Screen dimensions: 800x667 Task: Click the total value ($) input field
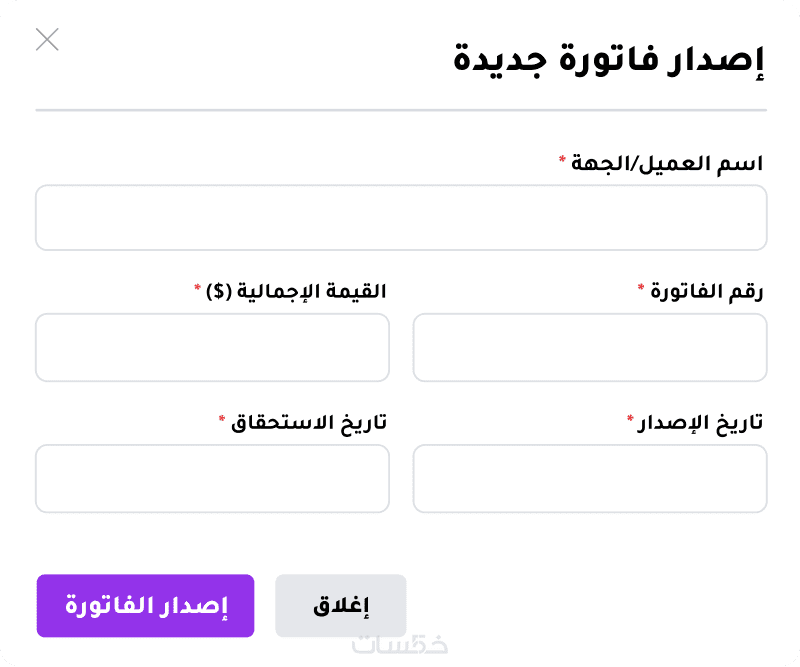[212, 348]
